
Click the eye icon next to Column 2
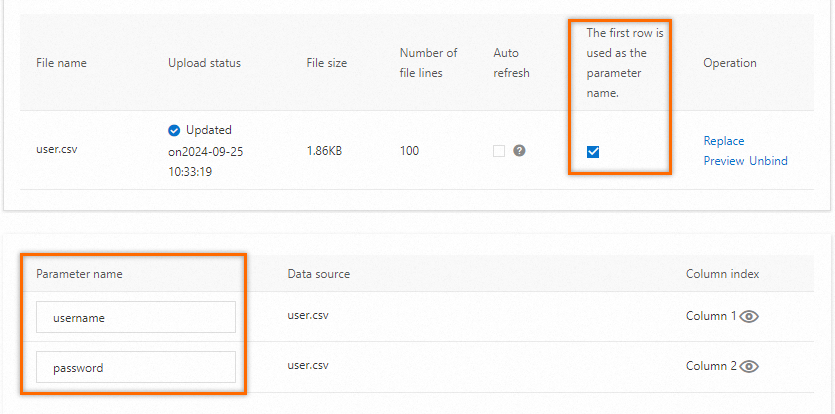(750, 366)
